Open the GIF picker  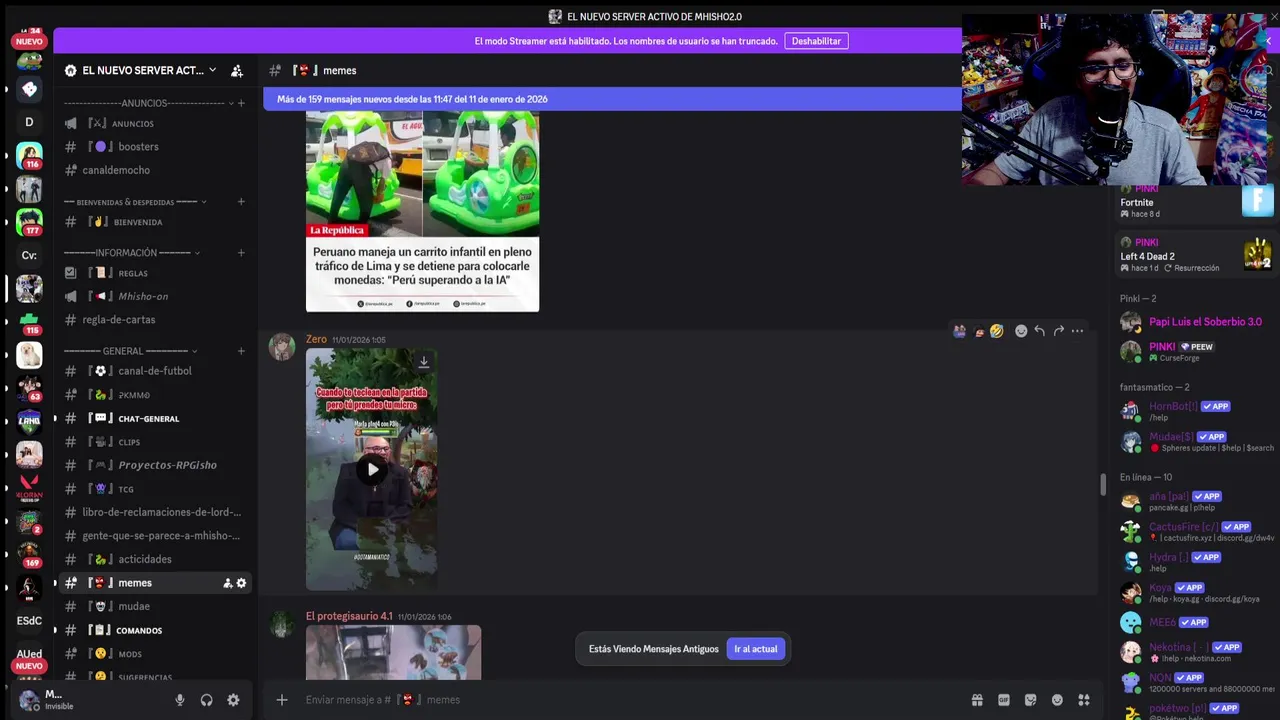[1004, 700]
